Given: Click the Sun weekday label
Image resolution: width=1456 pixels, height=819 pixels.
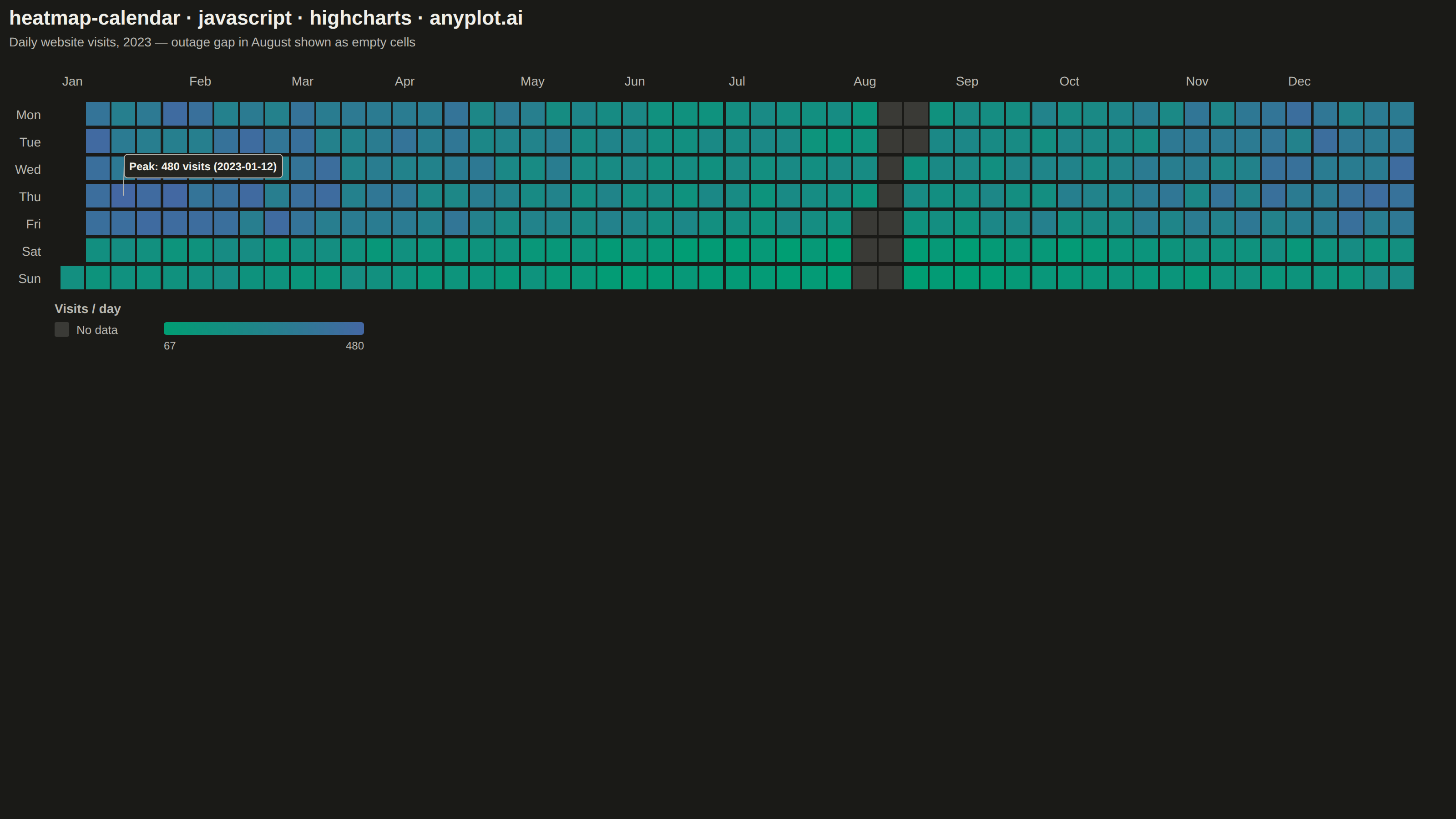Looking at the screenshot, I should click(30, 278).
